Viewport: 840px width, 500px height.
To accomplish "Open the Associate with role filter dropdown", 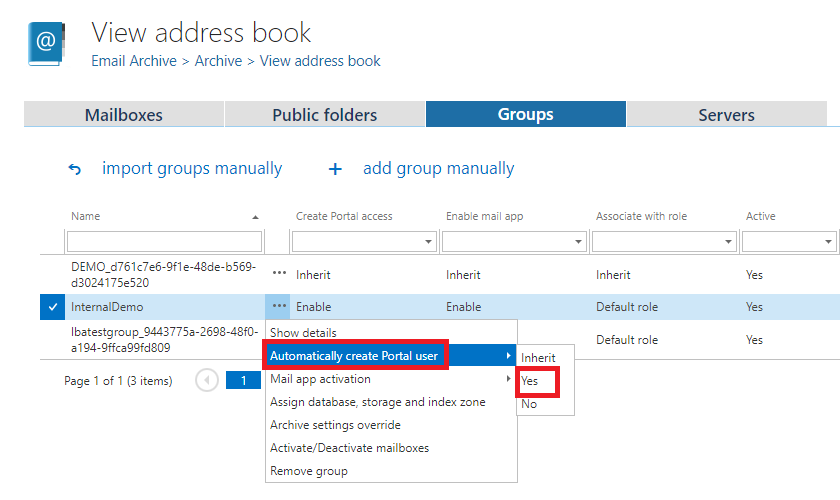I will (728, 242).
